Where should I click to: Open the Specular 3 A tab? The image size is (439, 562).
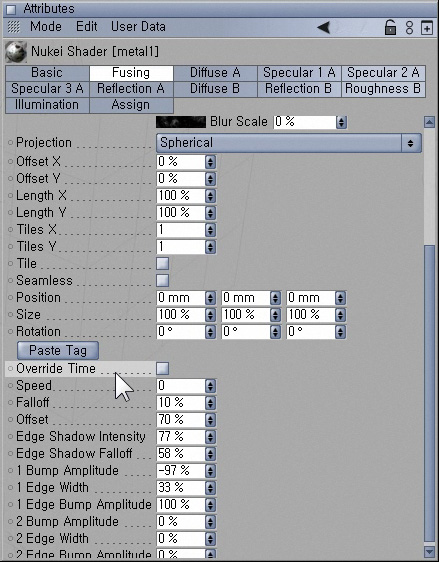[x=47, y=89]
